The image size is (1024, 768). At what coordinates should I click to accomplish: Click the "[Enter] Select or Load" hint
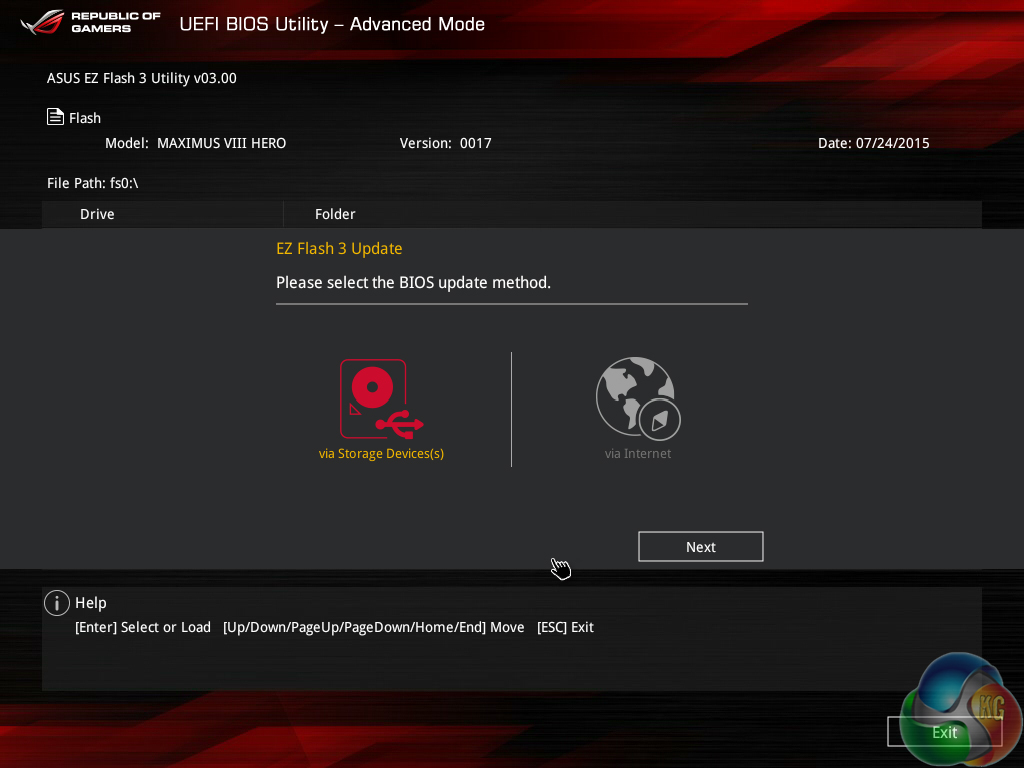[x=143, y=628]
